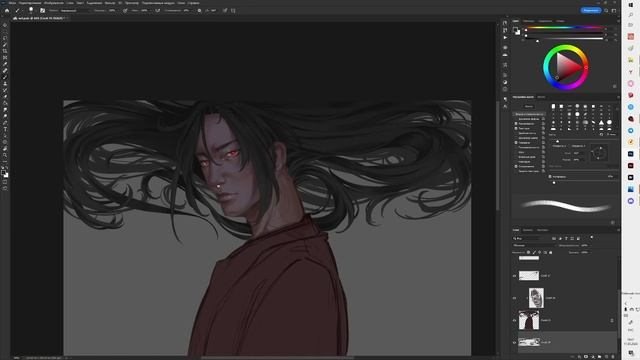Open the layer fill value dropdown
Screen dimensions: 640x360
pyautogui.click(x=587, y=252)
